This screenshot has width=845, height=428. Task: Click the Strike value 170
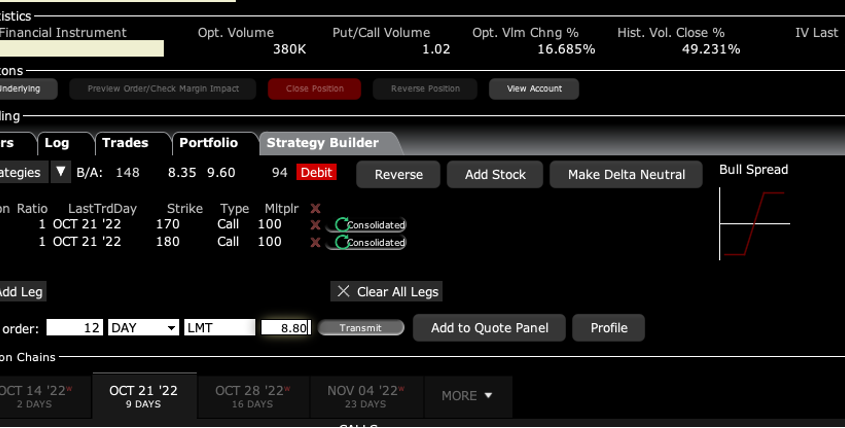pyautogui.click(x=168, y=224)
